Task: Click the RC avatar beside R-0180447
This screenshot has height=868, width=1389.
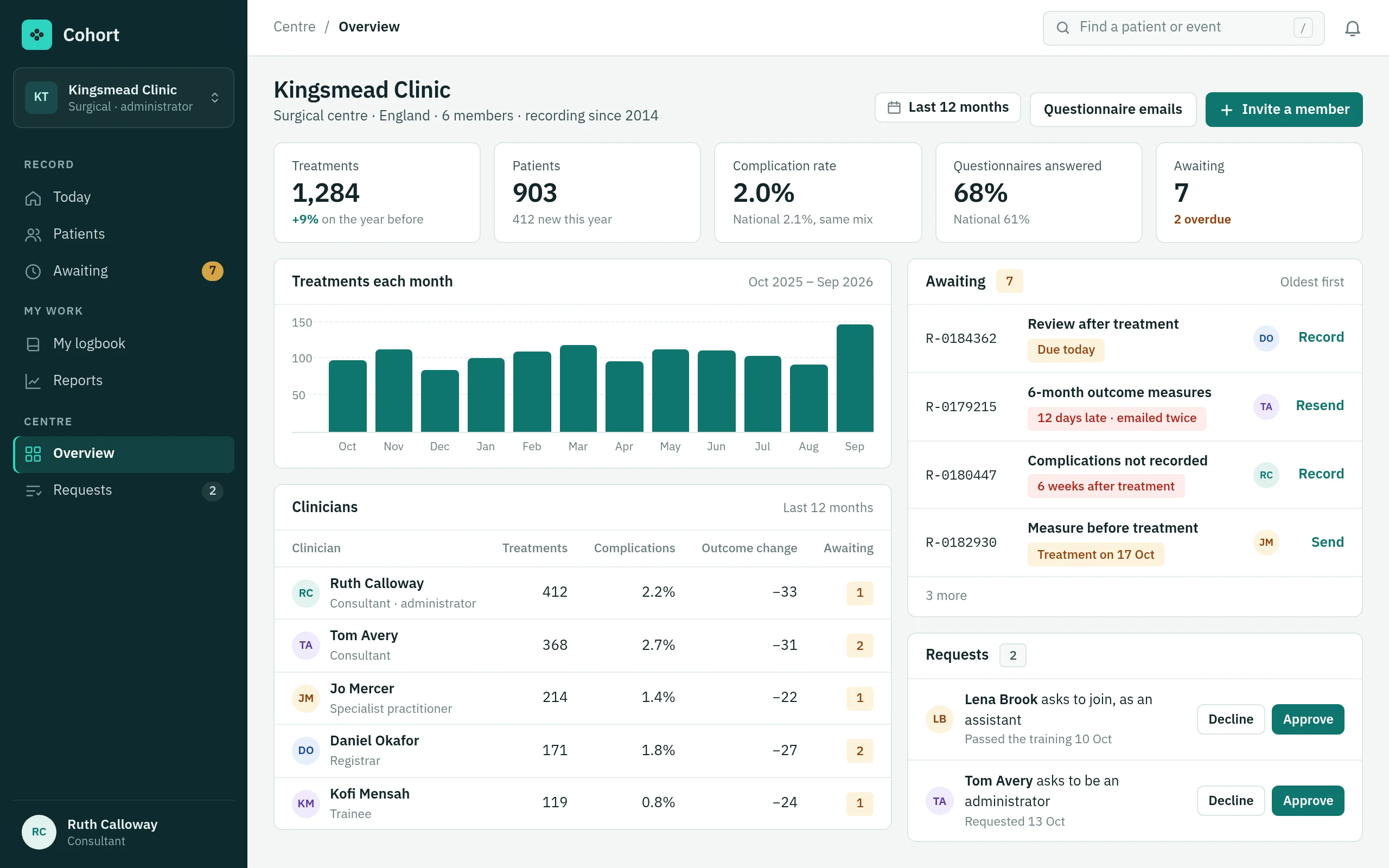Action: pos(1266,475)
